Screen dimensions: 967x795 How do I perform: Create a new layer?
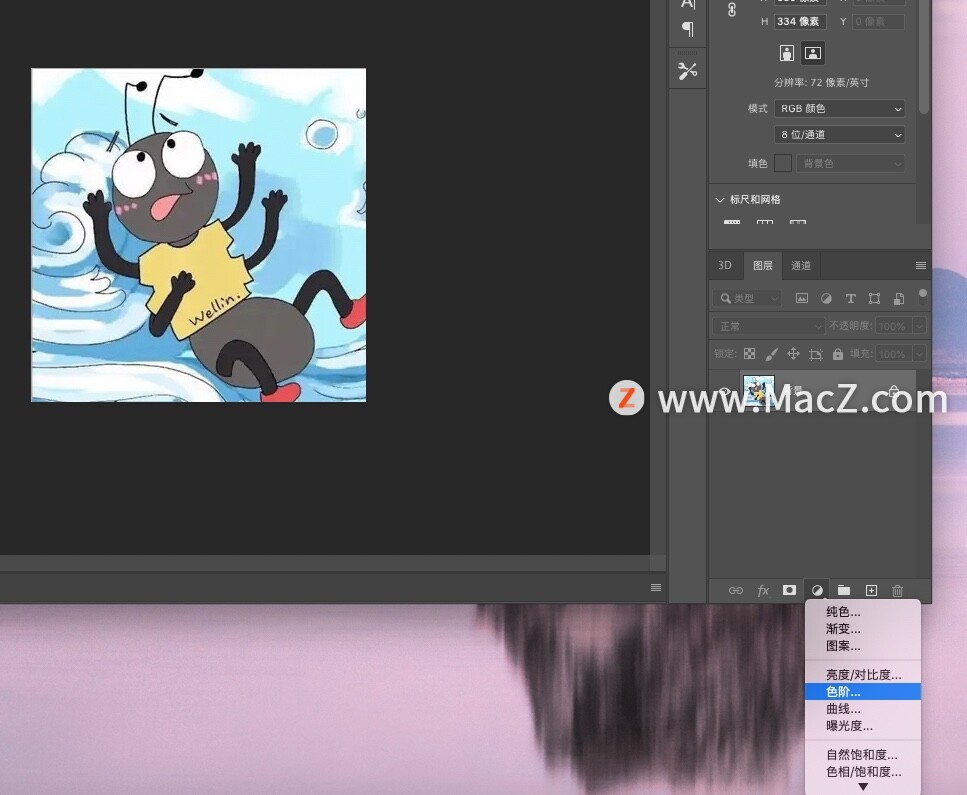click(871, 590)
